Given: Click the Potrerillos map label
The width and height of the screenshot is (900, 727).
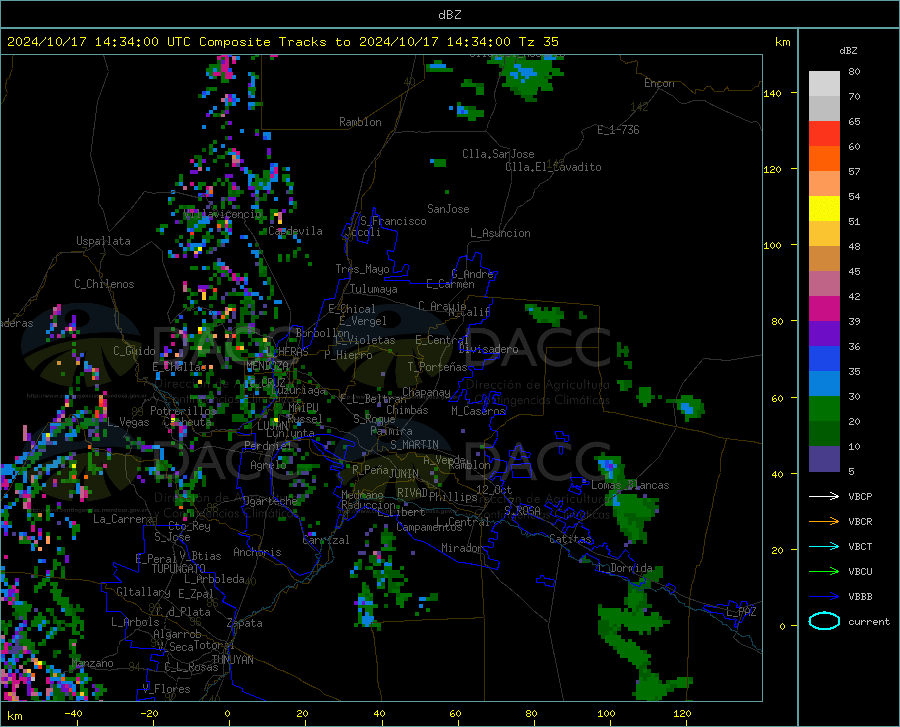Looking at the screenshot, I should click(x=183, y=411).
